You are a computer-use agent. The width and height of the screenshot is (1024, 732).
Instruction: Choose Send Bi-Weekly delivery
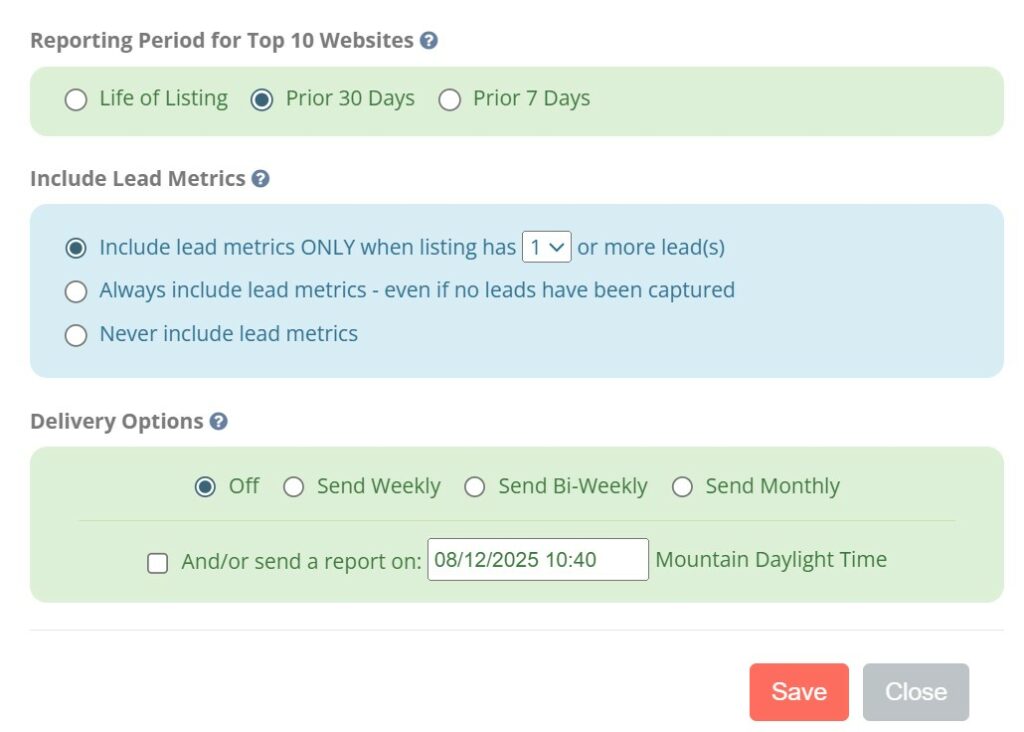(474, 487)
